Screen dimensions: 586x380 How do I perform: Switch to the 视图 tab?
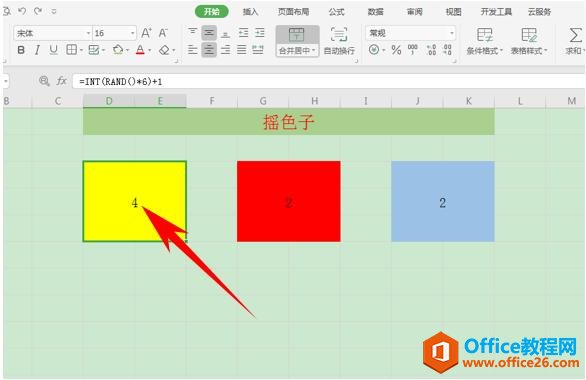(453, 12)
